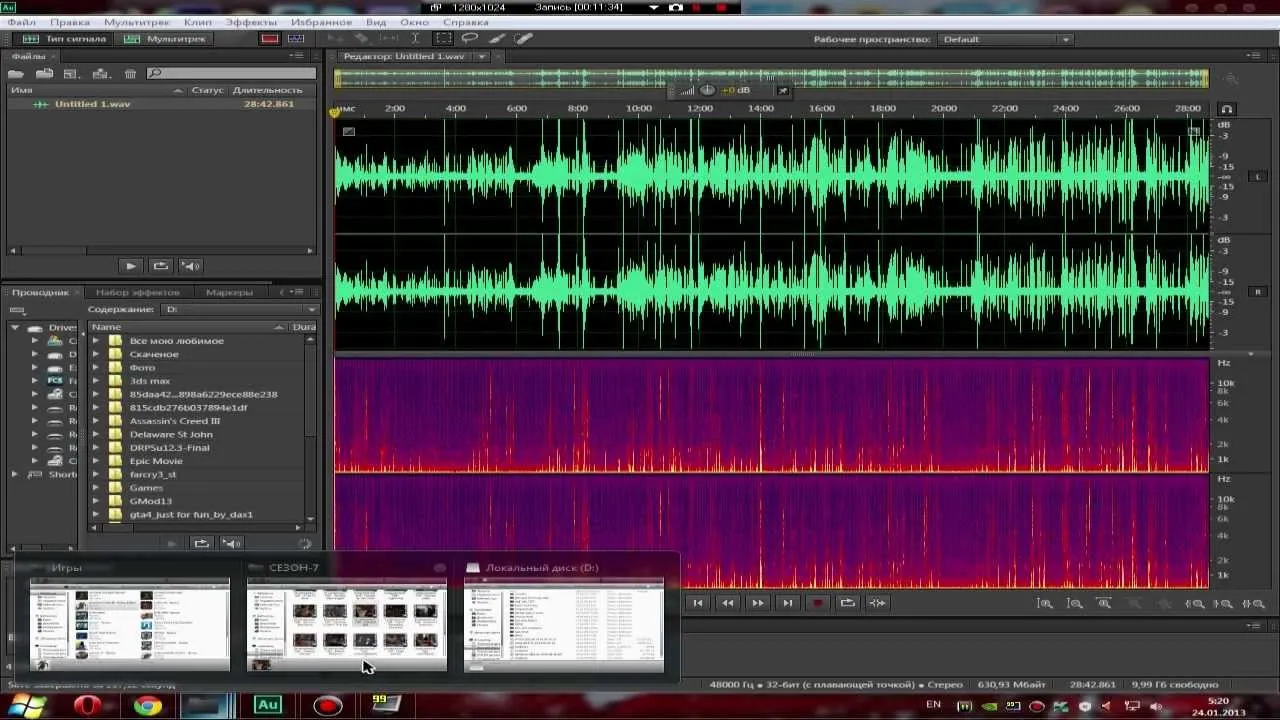
Task: Open the workspace Default dropdown
Action: pyautogui.click(x=1005, y=39)
